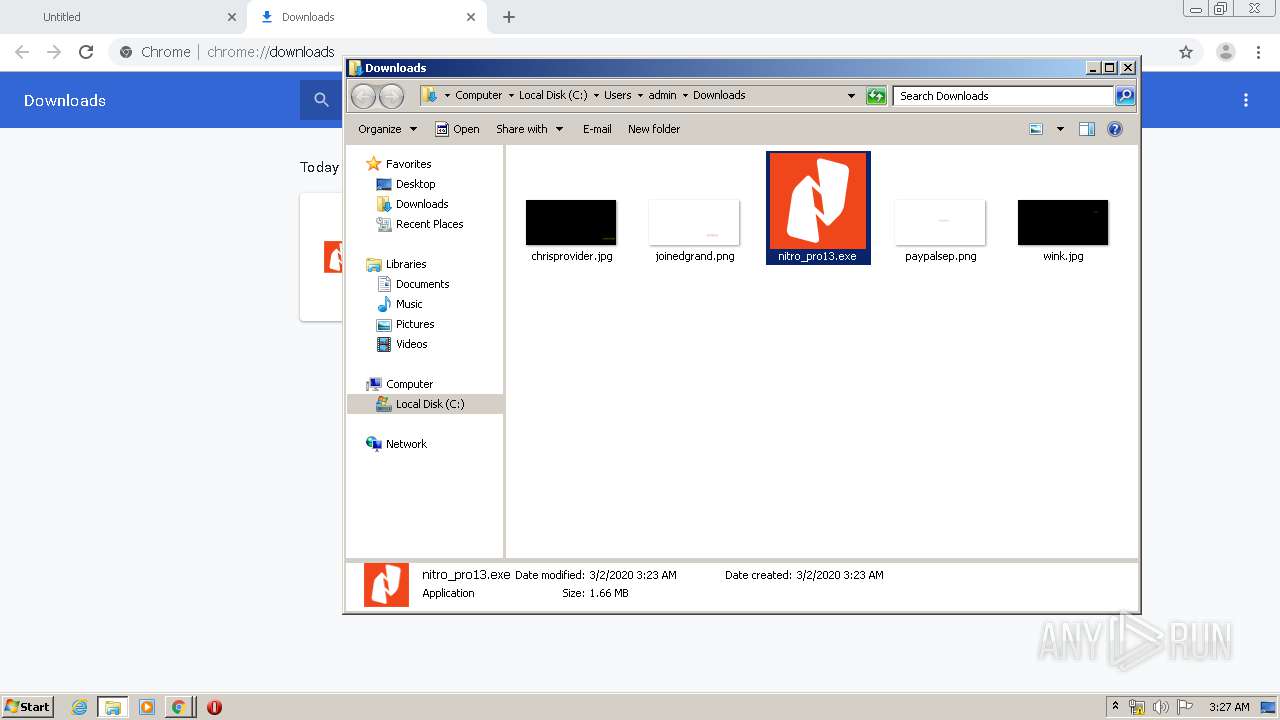
Task: Click the E-mail toolbar button
Action: (597, 129)
